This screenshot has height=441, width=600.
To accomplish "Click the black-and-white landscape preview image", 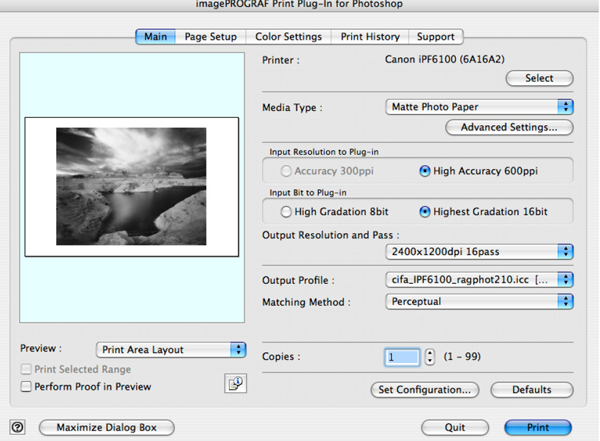I will click(x=131, y=186).
